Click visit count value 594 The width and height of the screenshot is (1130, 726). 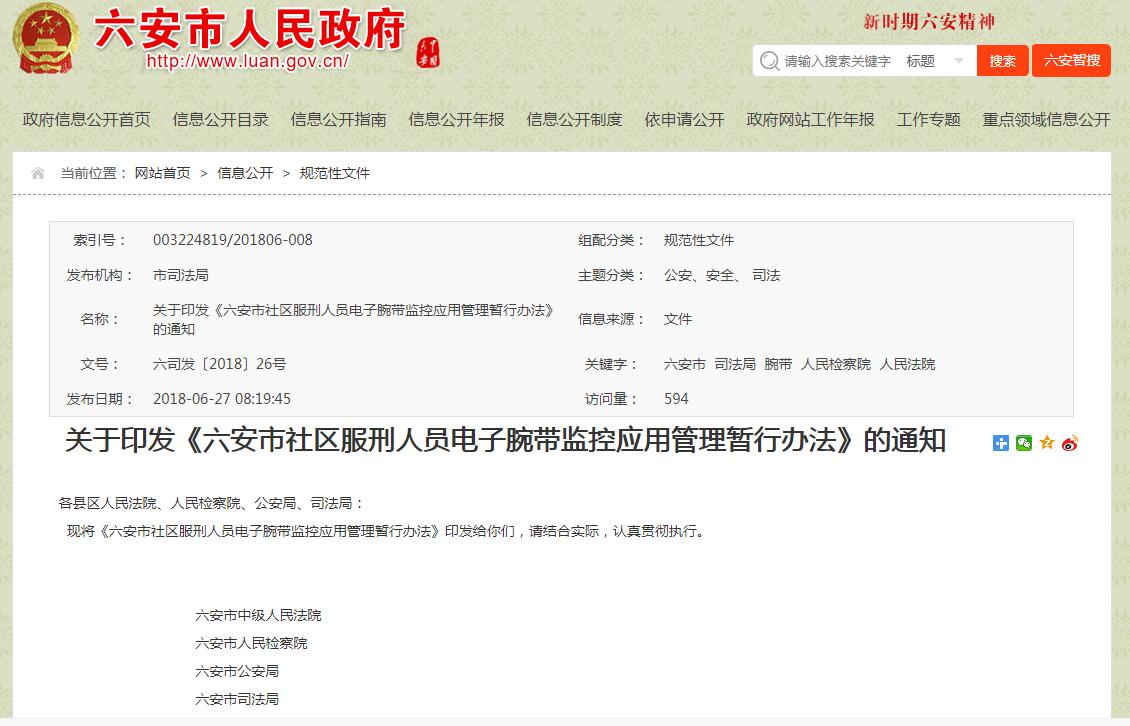tap(676, 399)
